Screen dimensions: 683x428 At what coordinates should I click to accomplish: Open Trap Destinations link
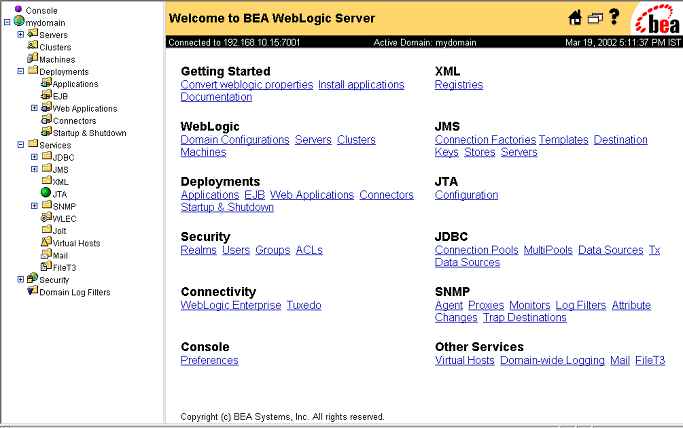point(525,317)
